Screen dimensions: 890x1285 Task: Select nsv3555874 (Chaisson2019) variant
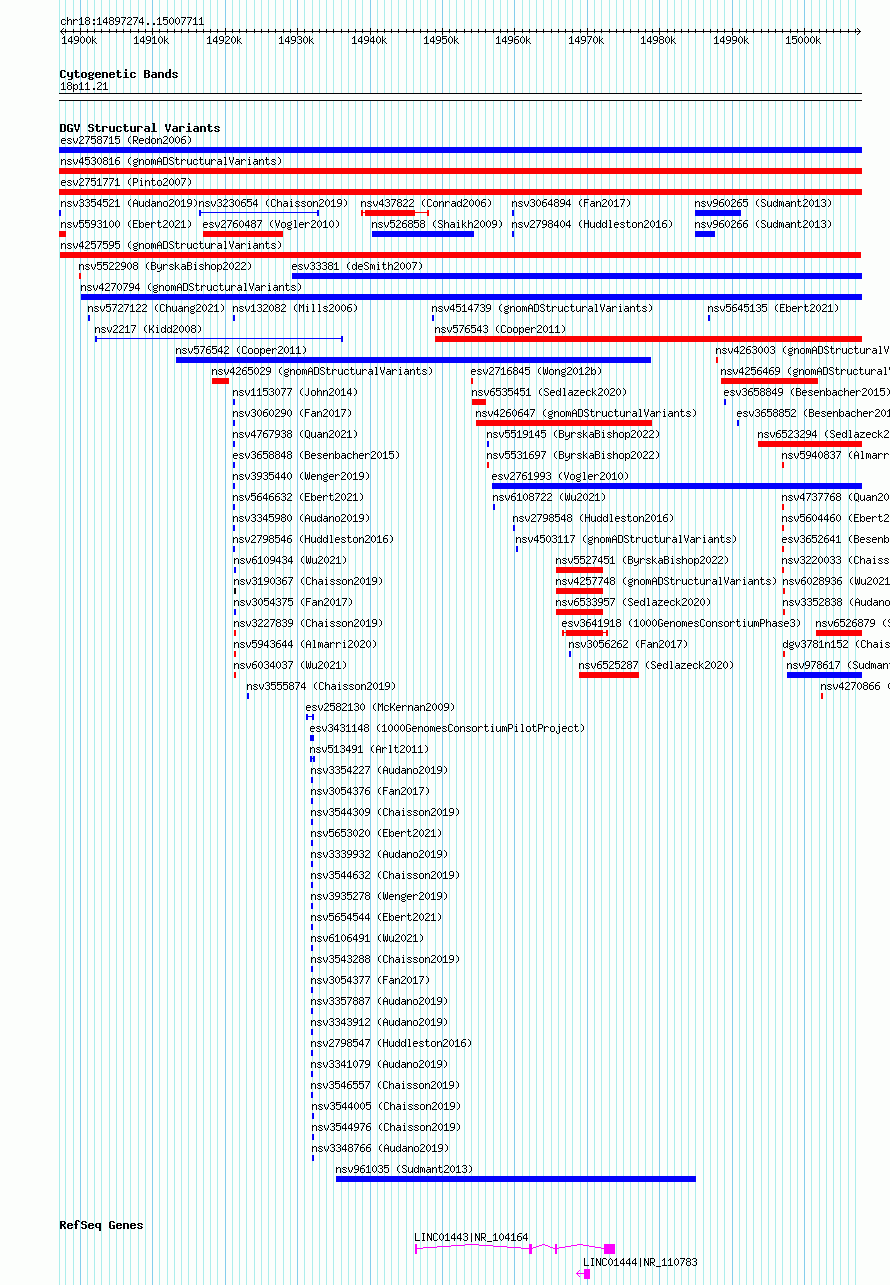tap(321, 686)
